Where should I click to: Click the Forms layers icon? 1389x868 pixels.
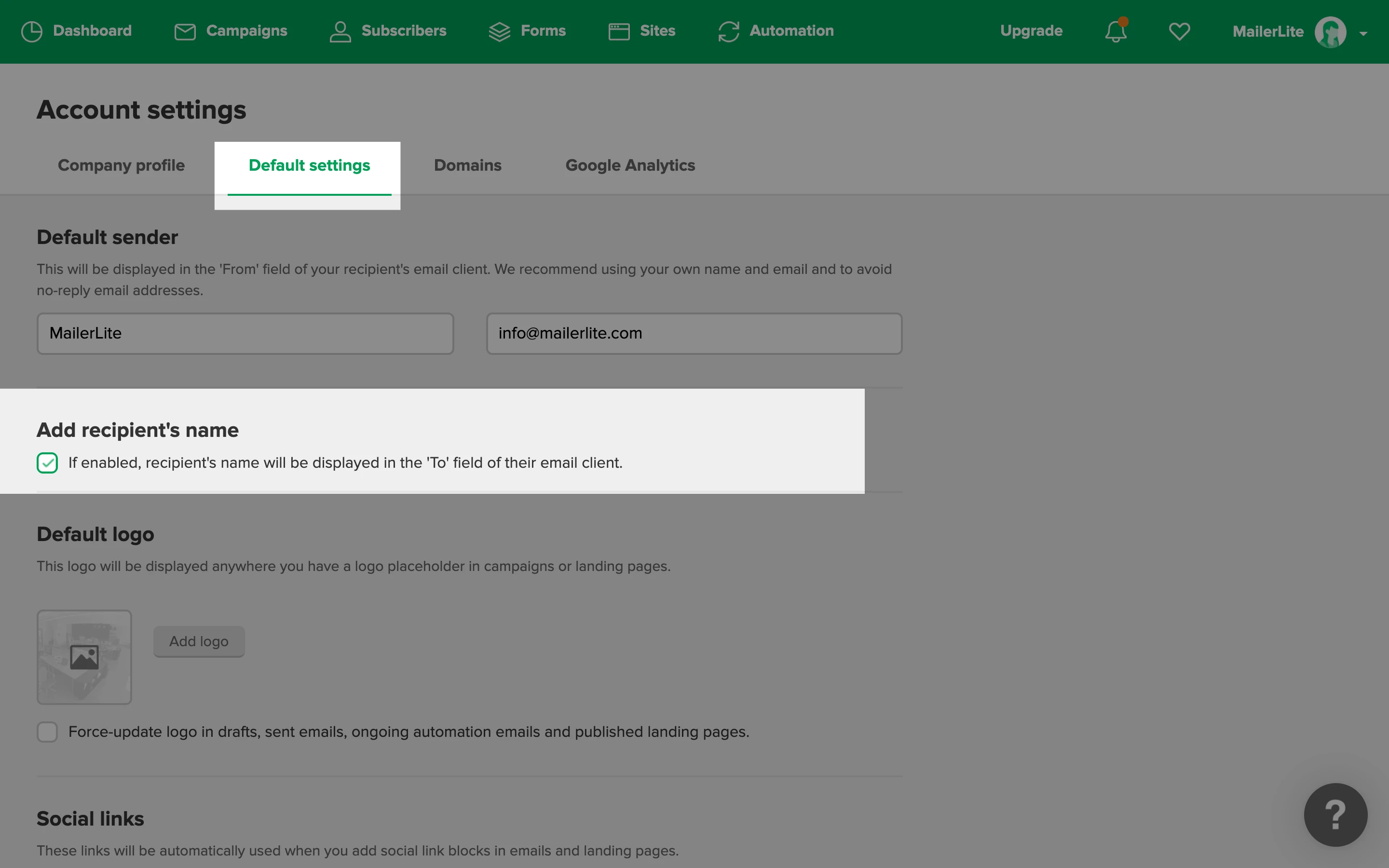[x=499, y=31]
